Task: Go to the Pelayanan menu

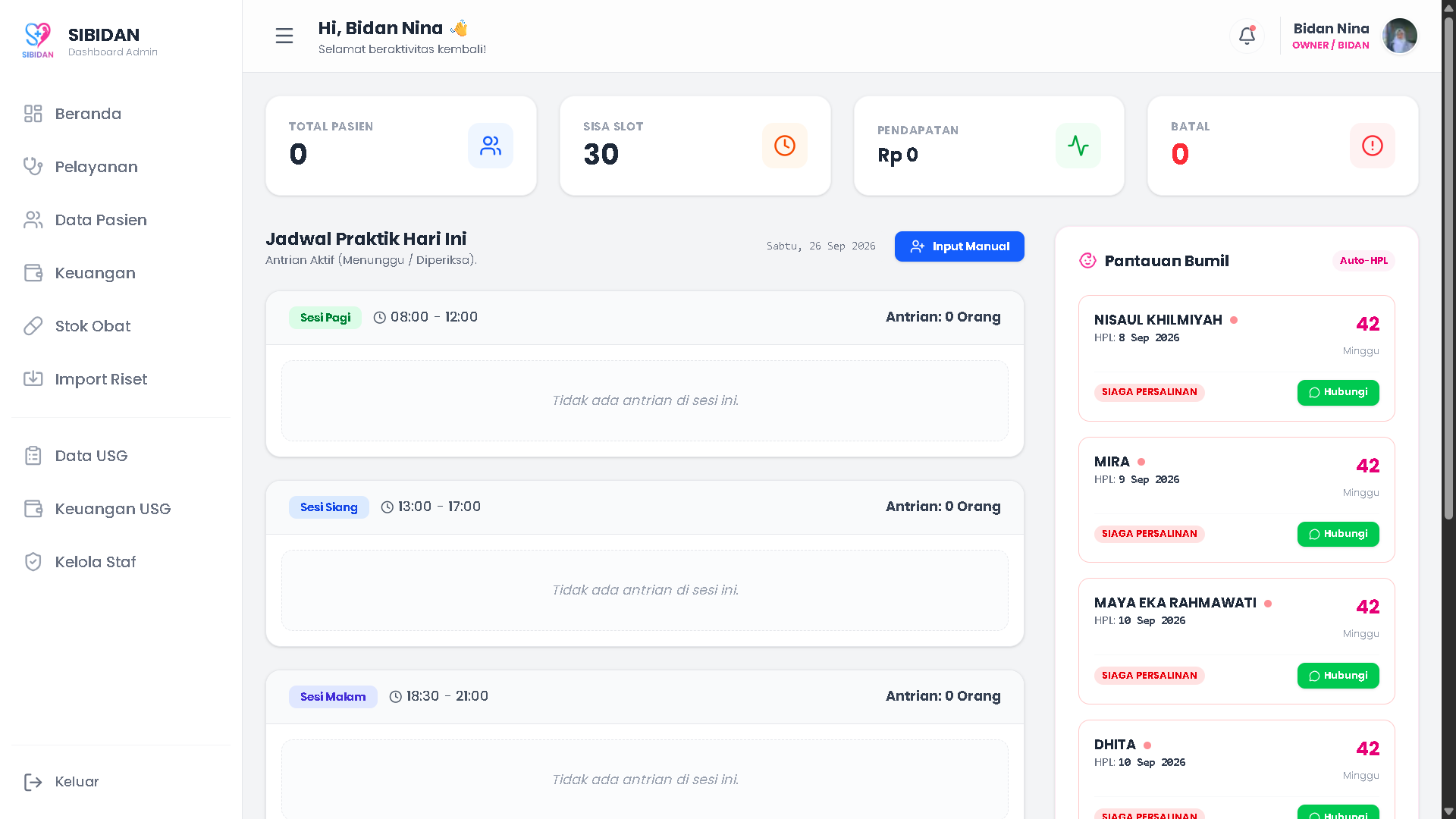Action: [121, 167]
